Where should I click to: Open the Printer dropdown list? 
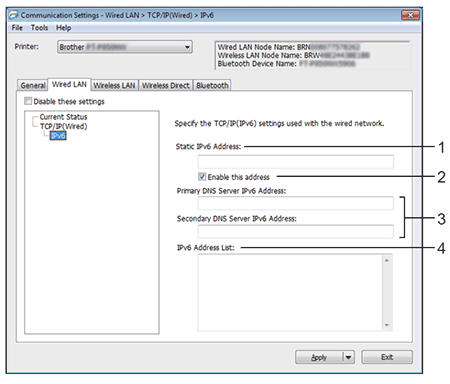(125, 47)
